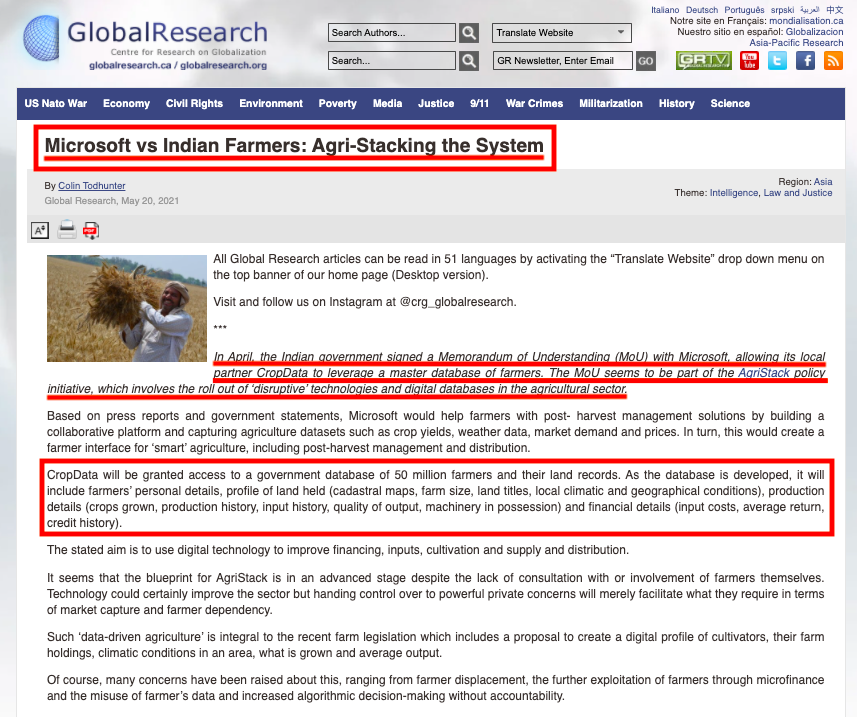Open the Economy menu

coord(126,103)
